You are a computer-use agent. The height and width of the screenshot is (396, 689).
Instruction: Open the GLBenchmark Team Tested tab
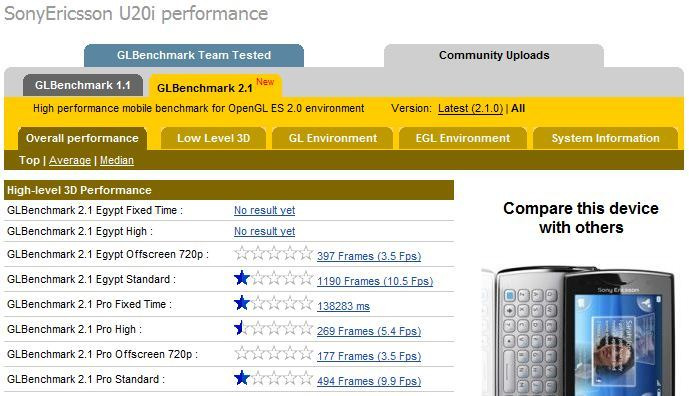[194, 55]
